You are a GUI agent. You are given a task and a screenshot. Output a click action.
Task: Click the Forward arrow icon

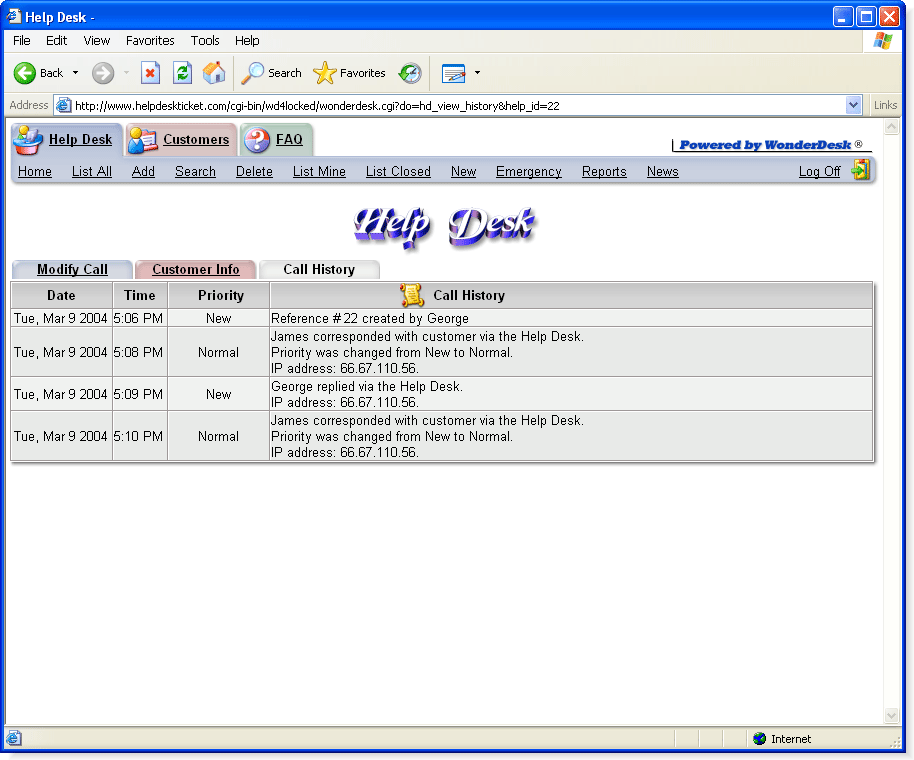pyautogui.click(x=103, y=73)
